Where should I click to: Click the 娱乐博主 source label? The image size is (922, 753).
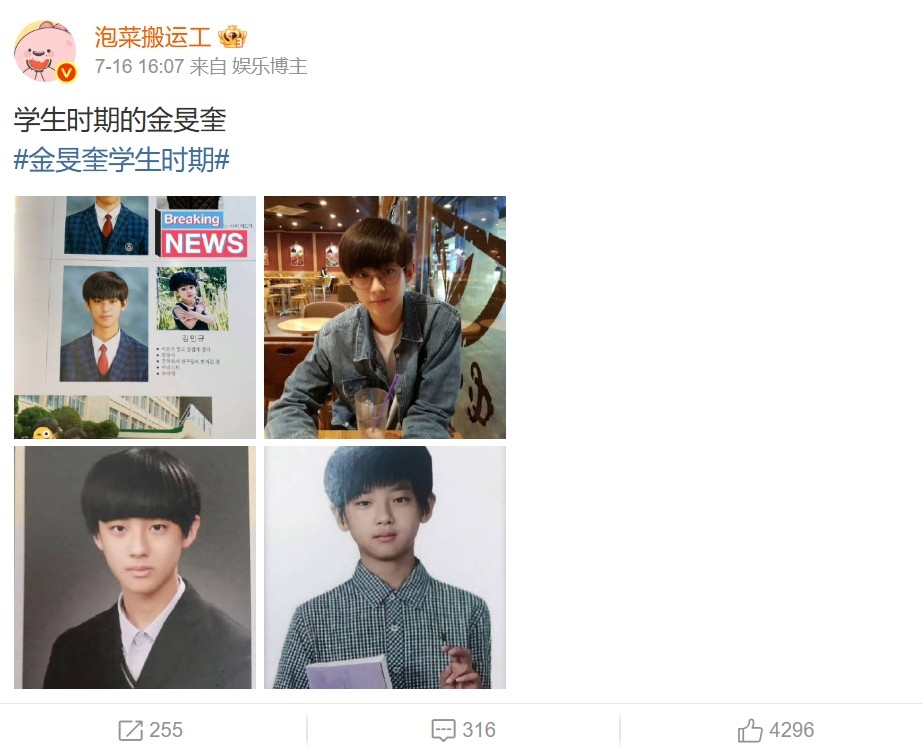pos(269,66)
